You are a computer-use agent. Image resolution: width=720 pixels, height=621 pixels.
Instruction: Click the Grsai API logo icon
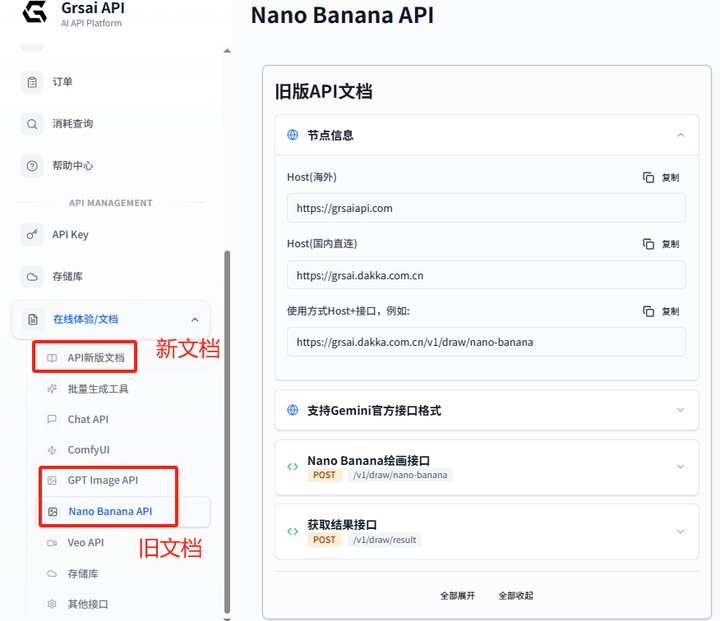[35, 11]
